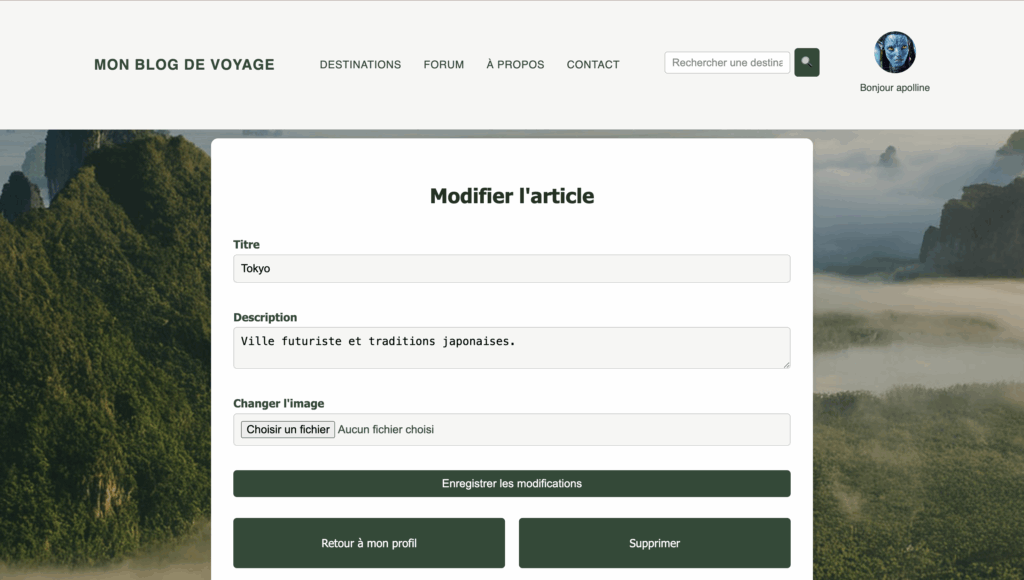
Task: Click the Aucun fichier choisi text
Action: tap(385, 429)
